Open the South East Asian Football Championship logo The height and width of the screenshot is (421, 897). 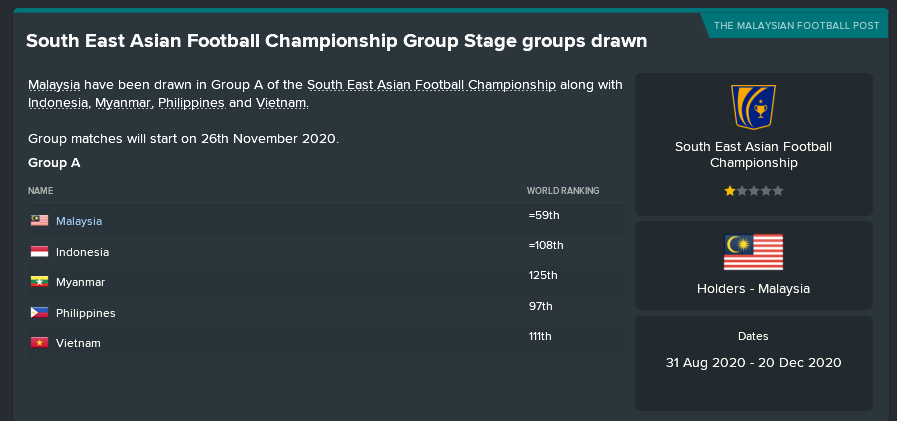[x=753, y=107]
